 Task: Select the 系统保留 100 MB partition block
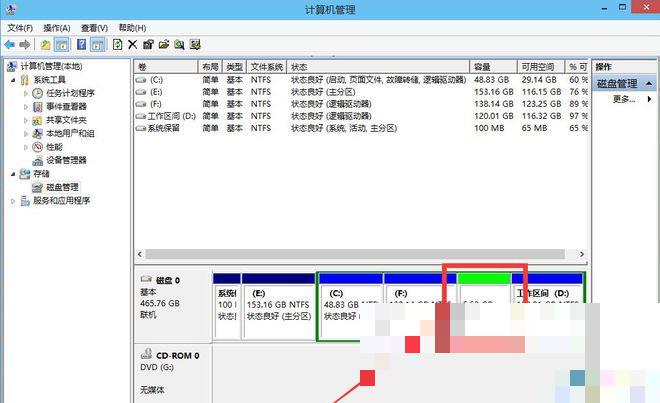pos(226,306)
